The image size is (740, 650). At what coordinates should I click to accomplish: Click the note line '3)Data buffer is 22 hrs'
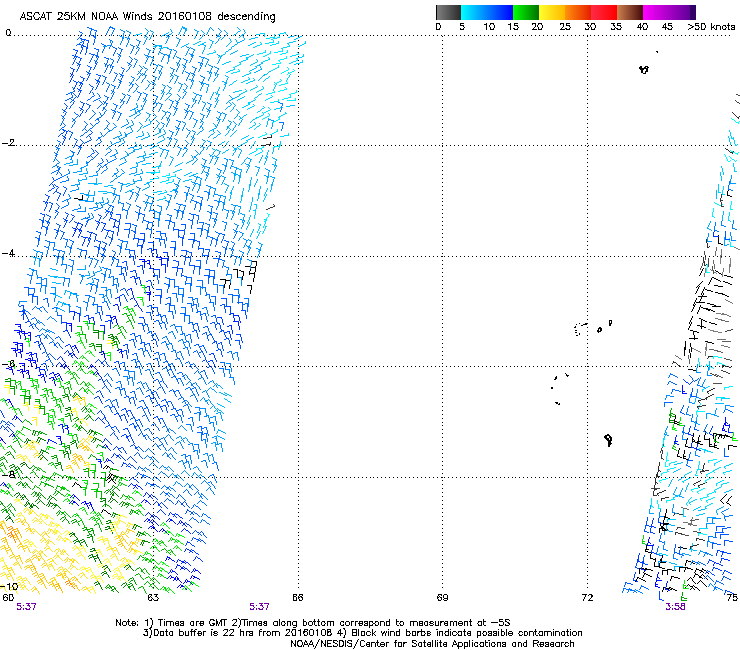click(362, 633)
